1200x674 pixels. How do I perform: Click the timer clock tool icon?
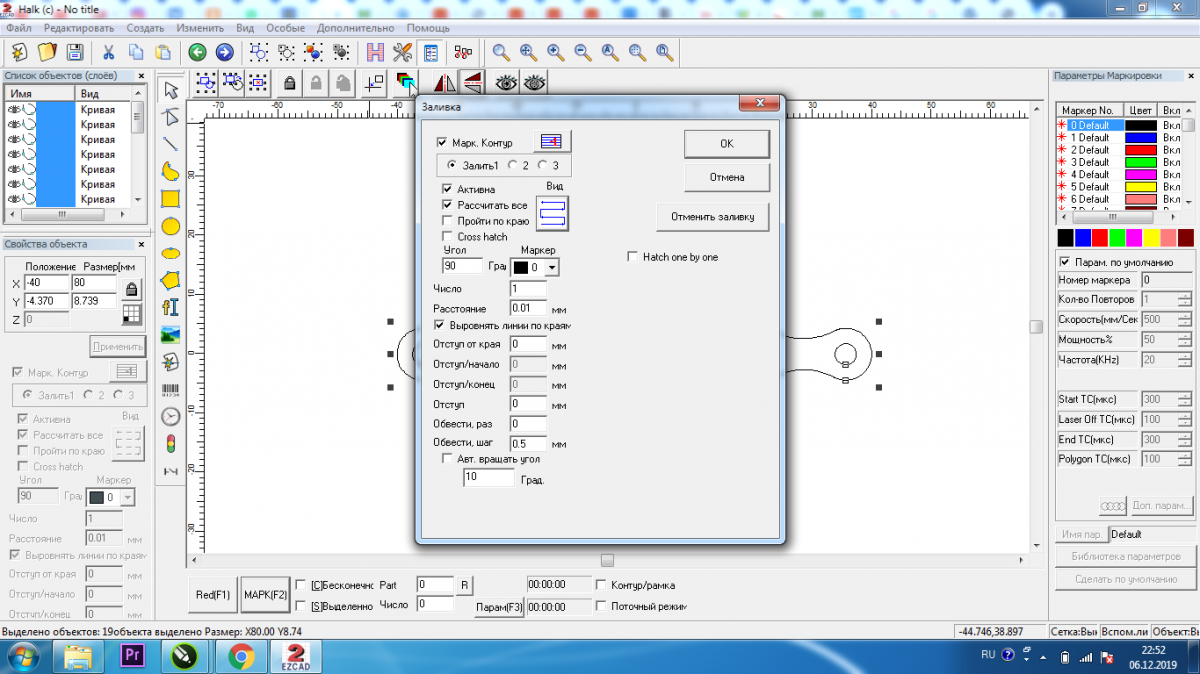(x=171, y=416)
